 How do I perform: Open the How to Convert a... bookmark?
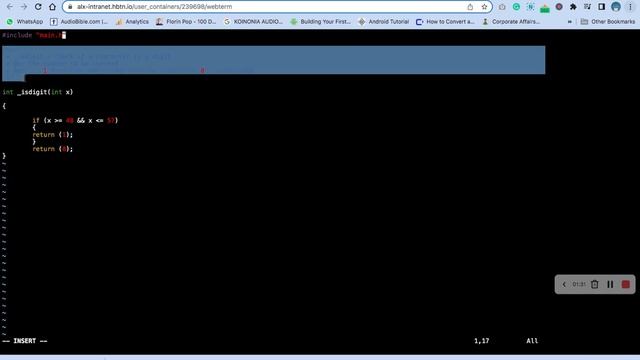[x=445, y=22]
